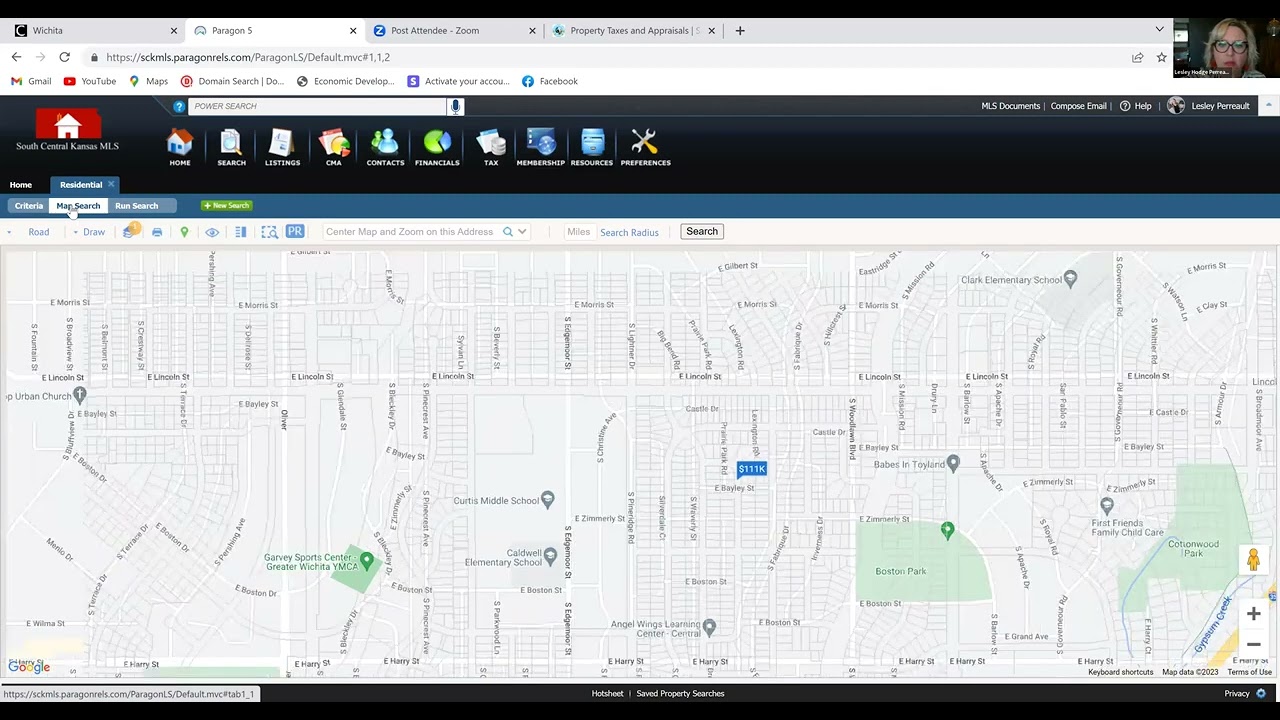The width and height of the screenshot is (1280, 720).
Task: Click the Center Map and Zoom address field
Action: coord(411,232)
